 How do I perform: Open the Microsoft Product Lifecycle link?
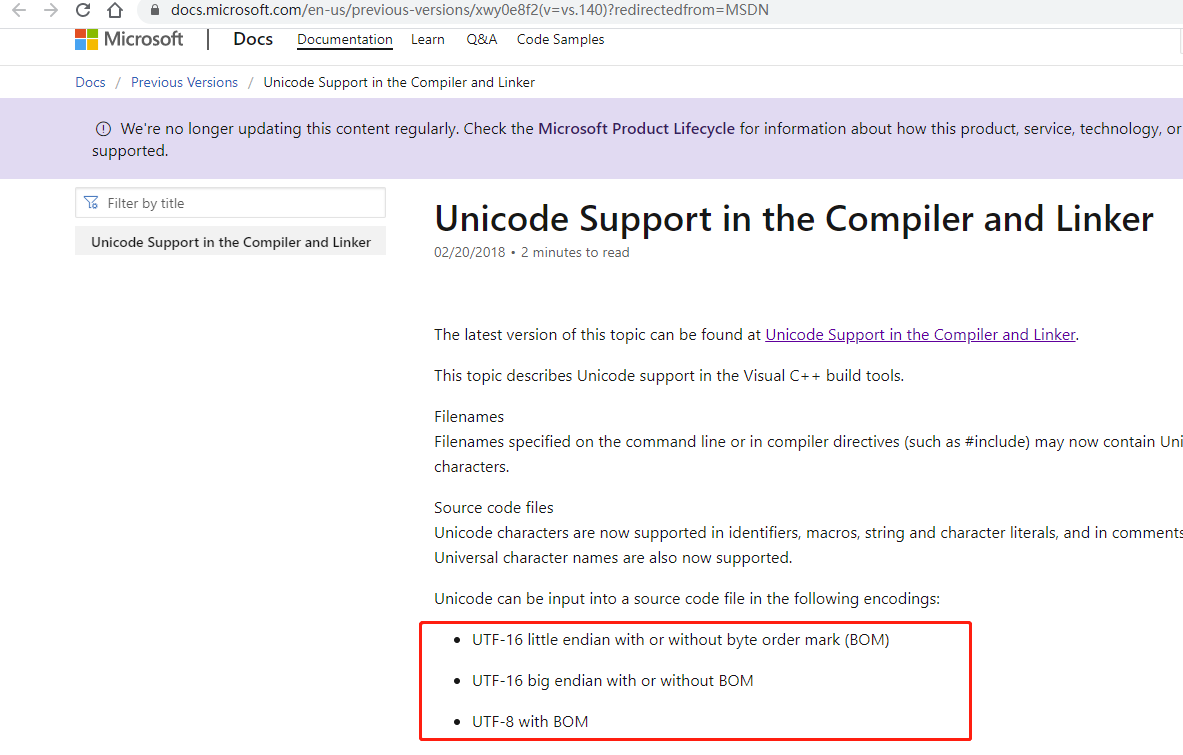tap(636, 129)
